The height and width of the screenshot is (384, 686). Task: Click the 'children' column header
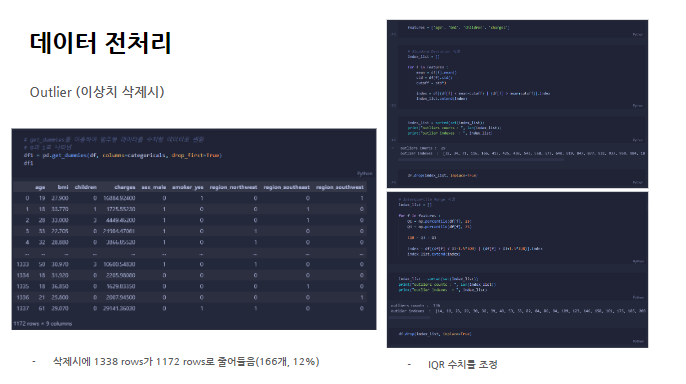point(85,187)
